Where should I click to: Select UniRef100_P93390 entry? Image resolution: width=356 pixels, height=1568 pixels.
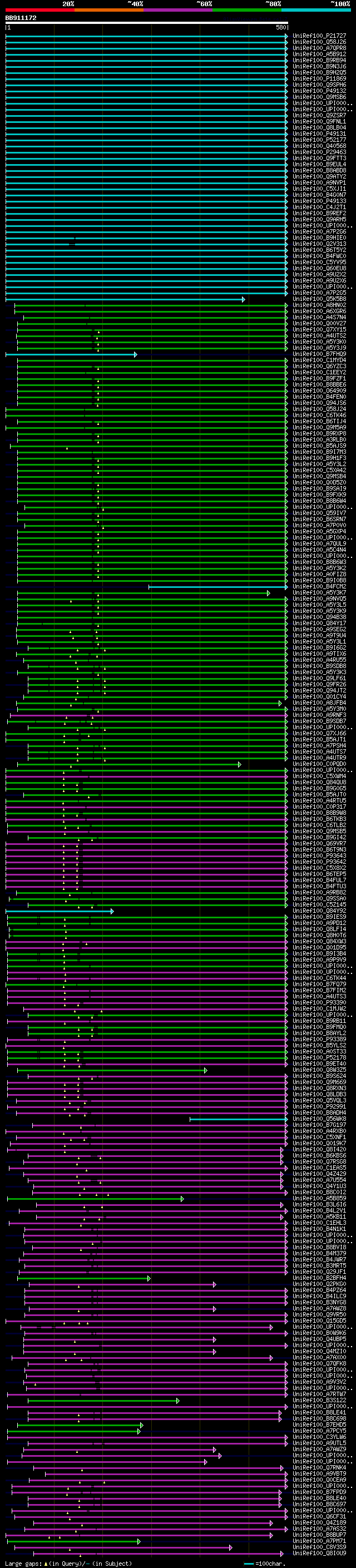(319, 1002)
